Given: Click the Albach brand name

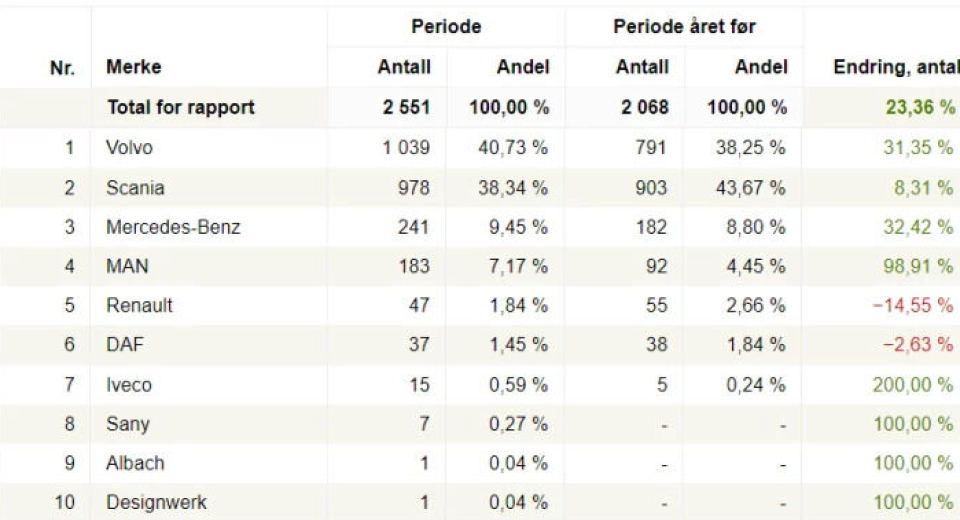Looking at the screenshot, I should pyautogui.click(x=135, y=463).
